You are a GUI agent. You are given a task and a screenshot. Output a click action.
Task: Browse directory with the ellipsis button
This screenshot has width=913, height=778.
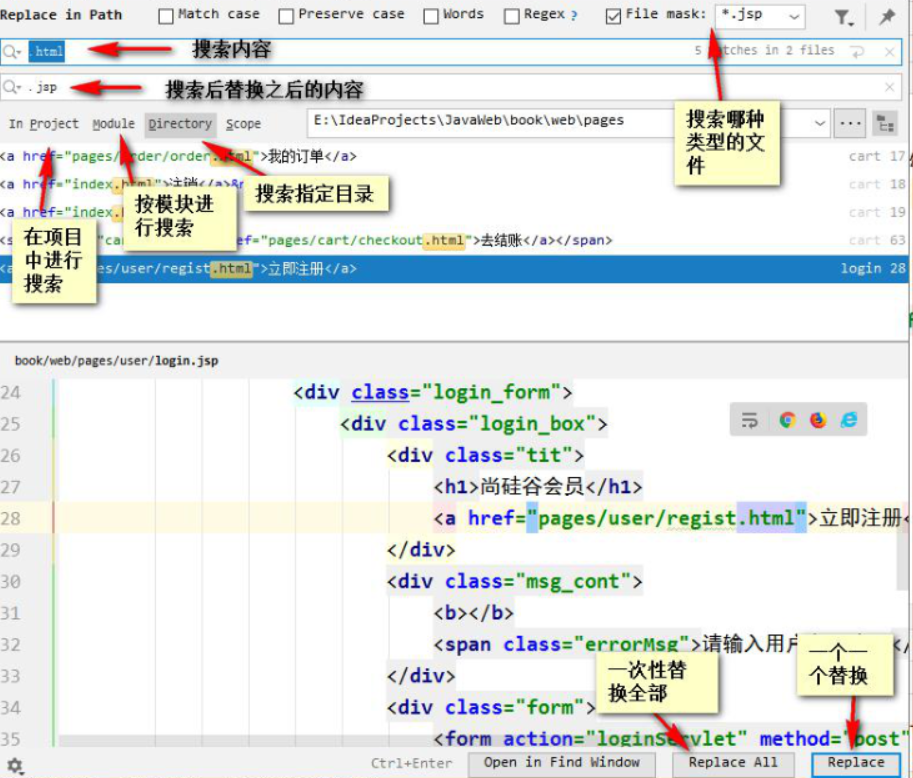(x=850, y=123)
